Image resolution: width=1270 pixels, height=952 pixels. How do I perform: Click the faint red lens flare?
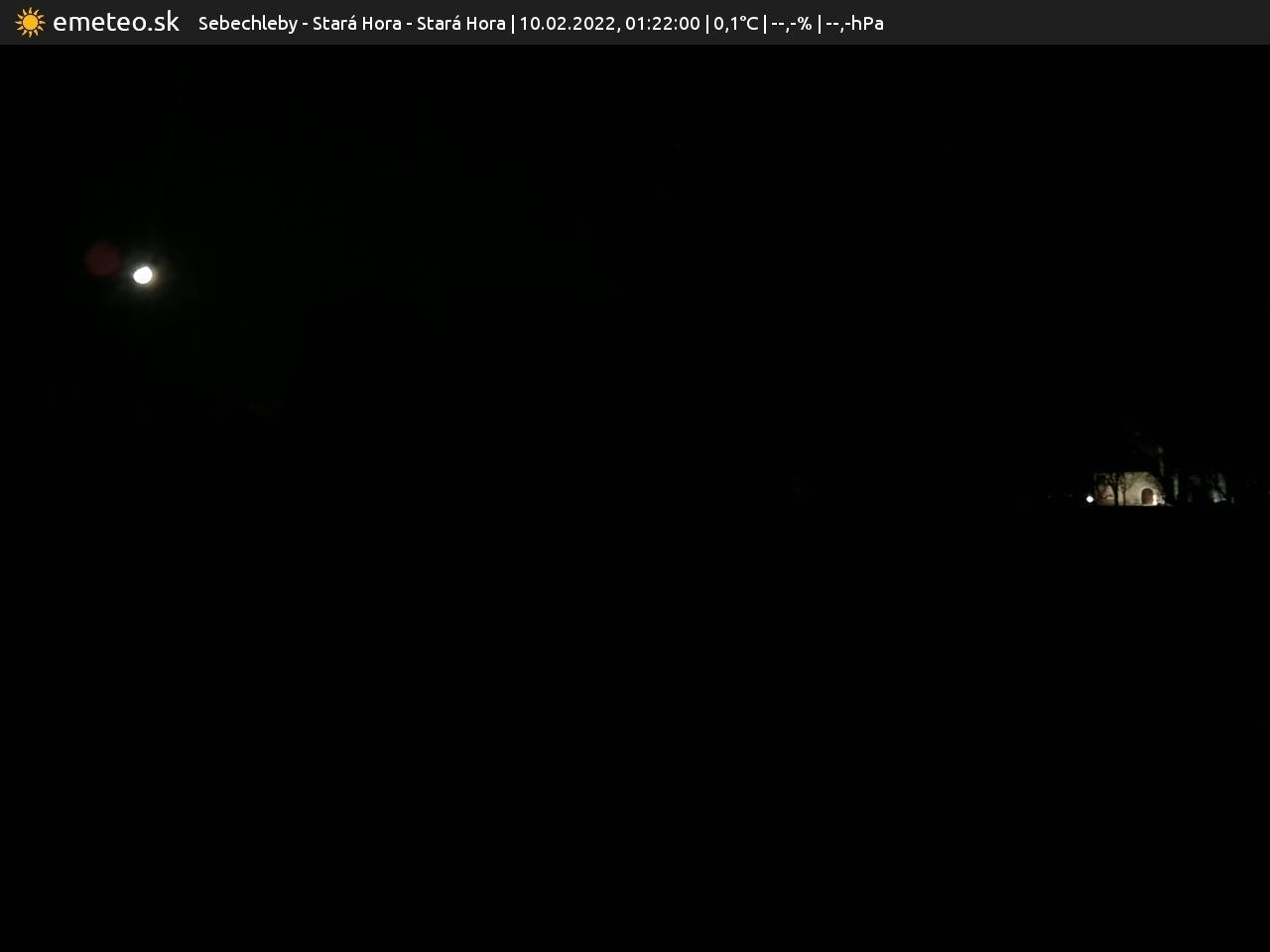pos(102,260)
